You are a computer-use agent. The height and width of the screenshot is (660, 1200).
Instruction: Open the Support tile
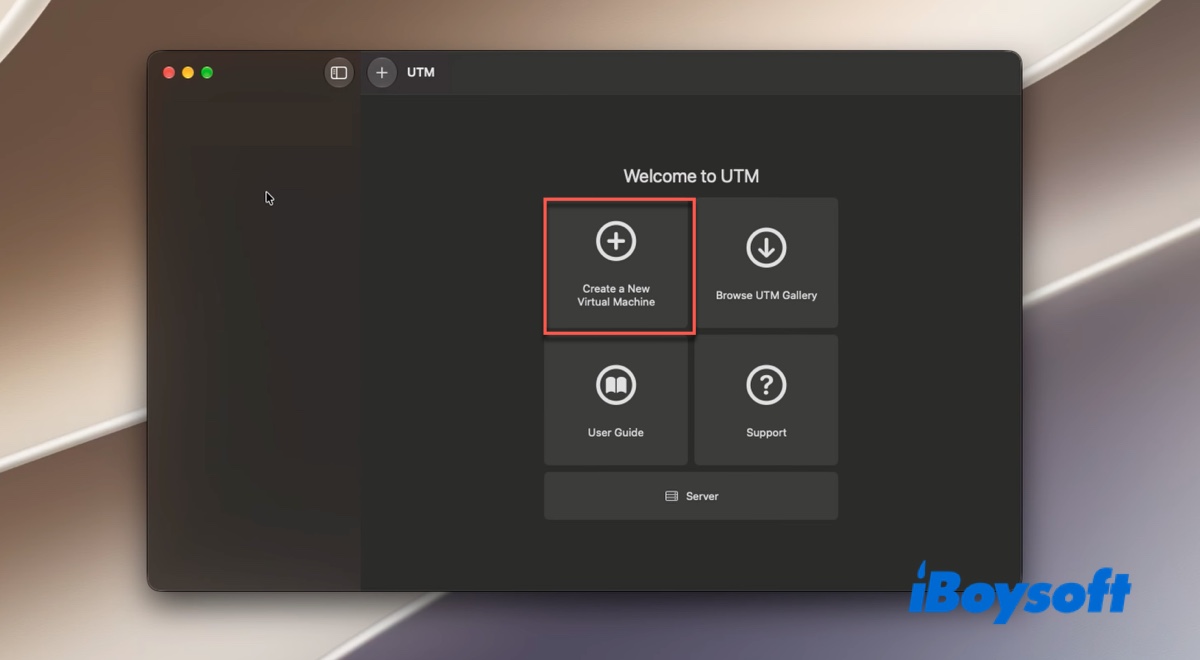tap(766, 400)
